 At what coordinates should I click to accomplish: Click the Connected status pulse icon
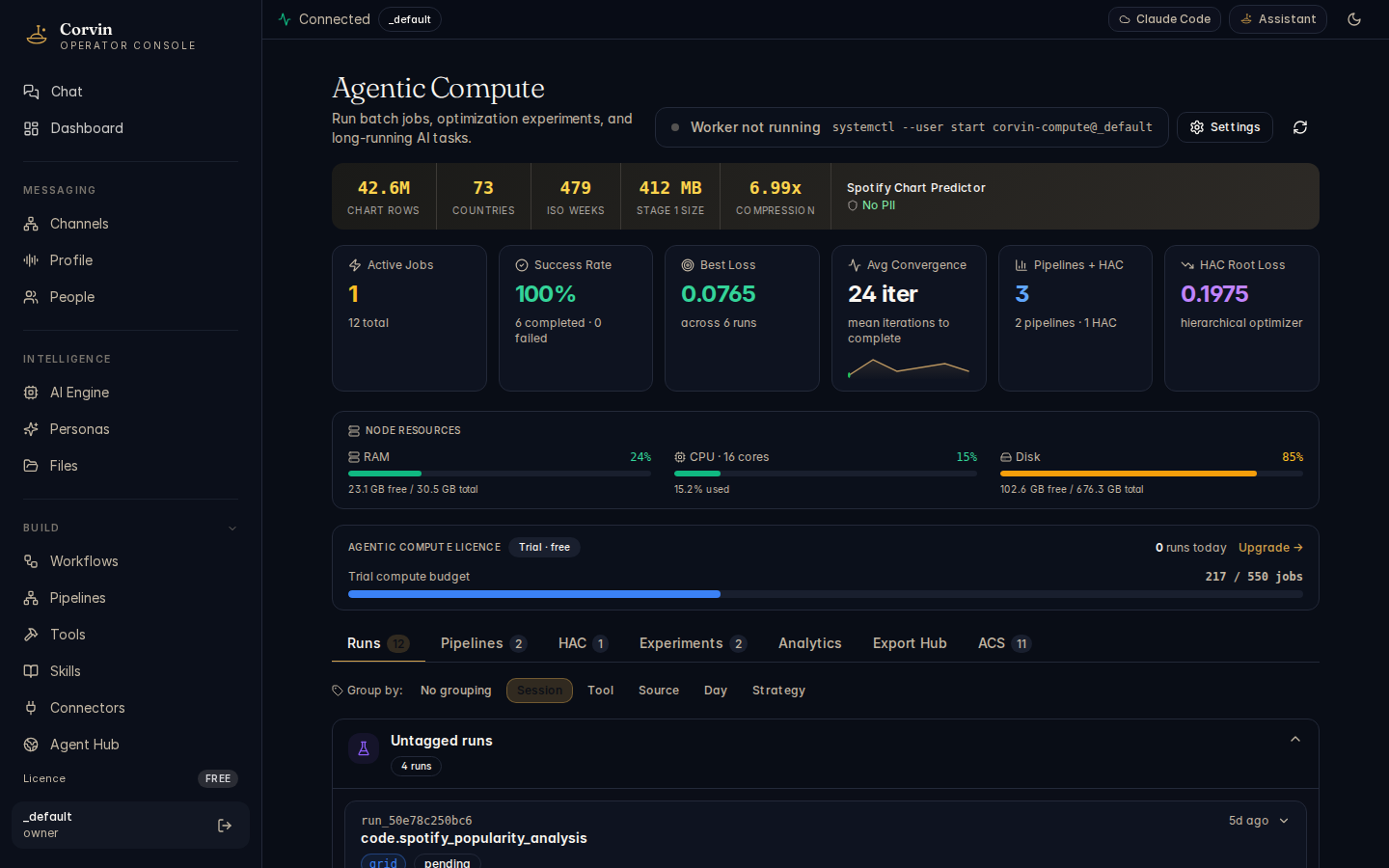point(285,19)
